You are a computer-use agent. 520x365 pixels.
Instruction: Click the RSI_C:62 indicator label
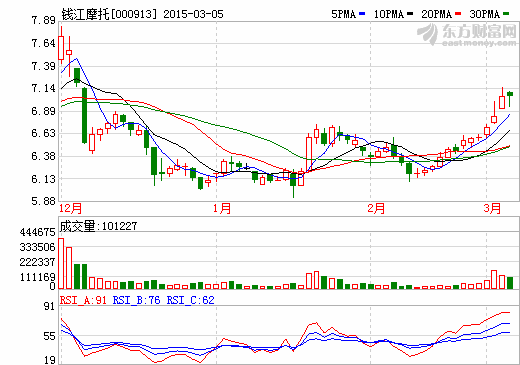[x=190, y=300]
